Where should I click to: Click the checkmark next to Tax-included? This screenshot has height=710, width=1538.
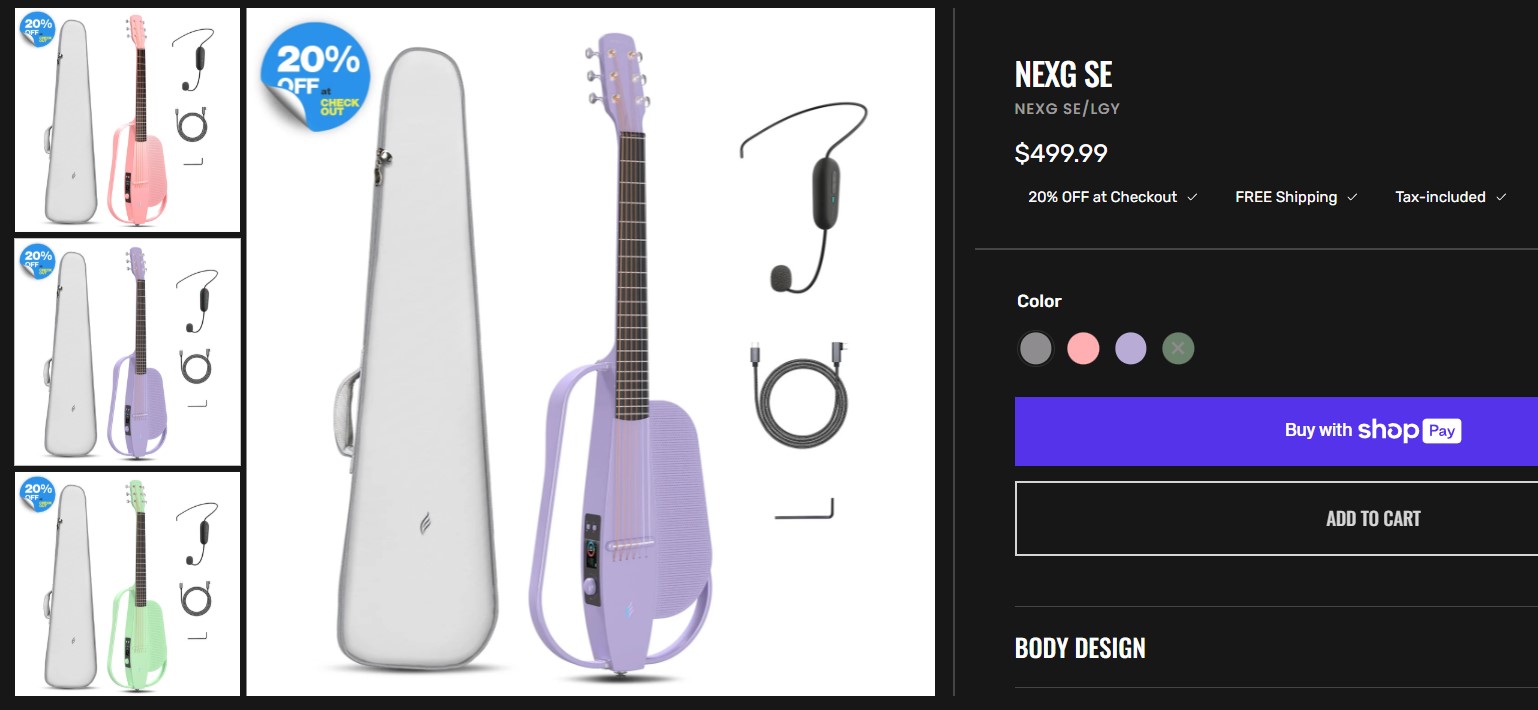click(1501, 197)
